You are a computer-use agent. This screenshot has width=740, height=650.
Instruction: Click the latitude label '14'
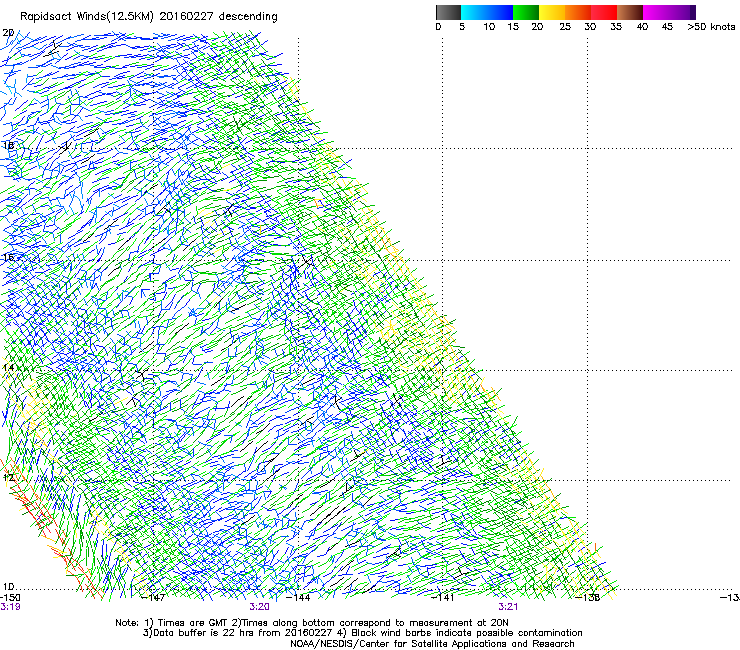(8, 368)
